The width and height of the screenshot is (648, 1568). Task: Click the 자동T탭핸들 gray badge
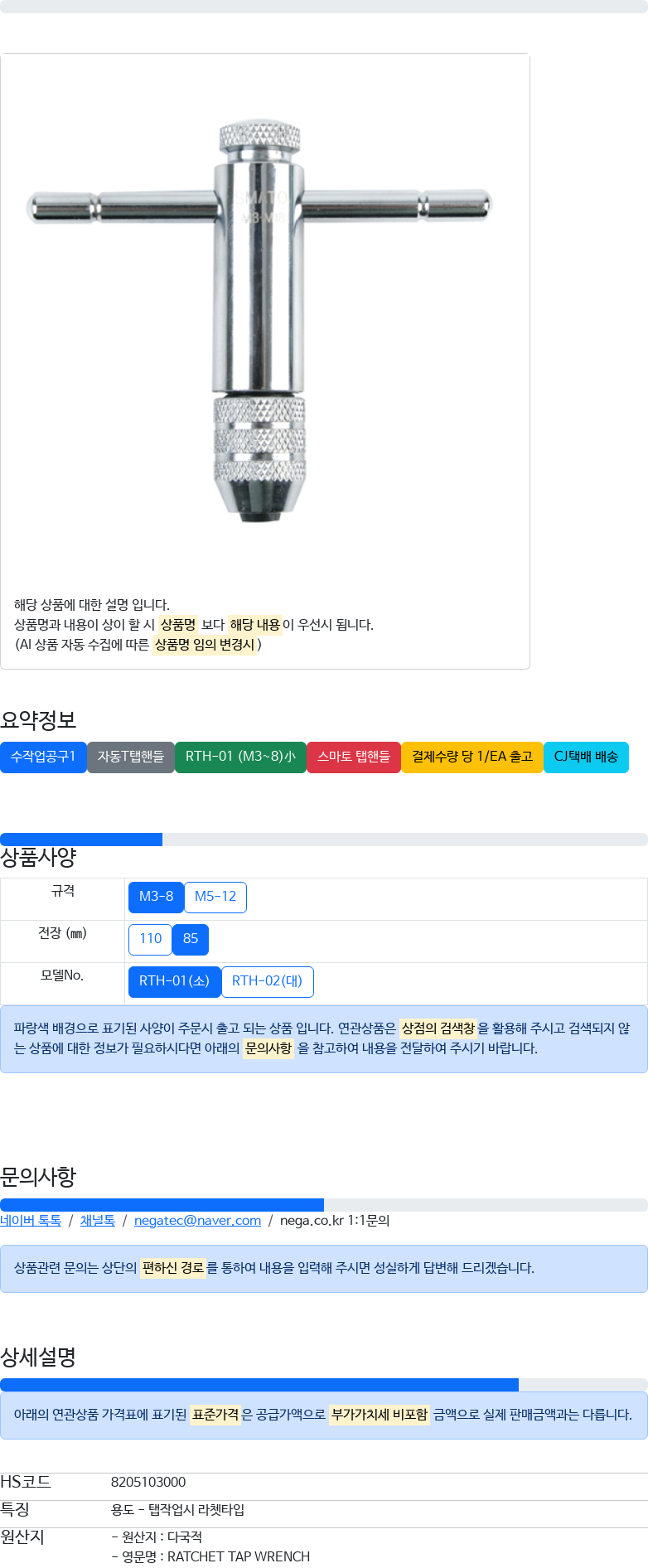tap(131, 757)
